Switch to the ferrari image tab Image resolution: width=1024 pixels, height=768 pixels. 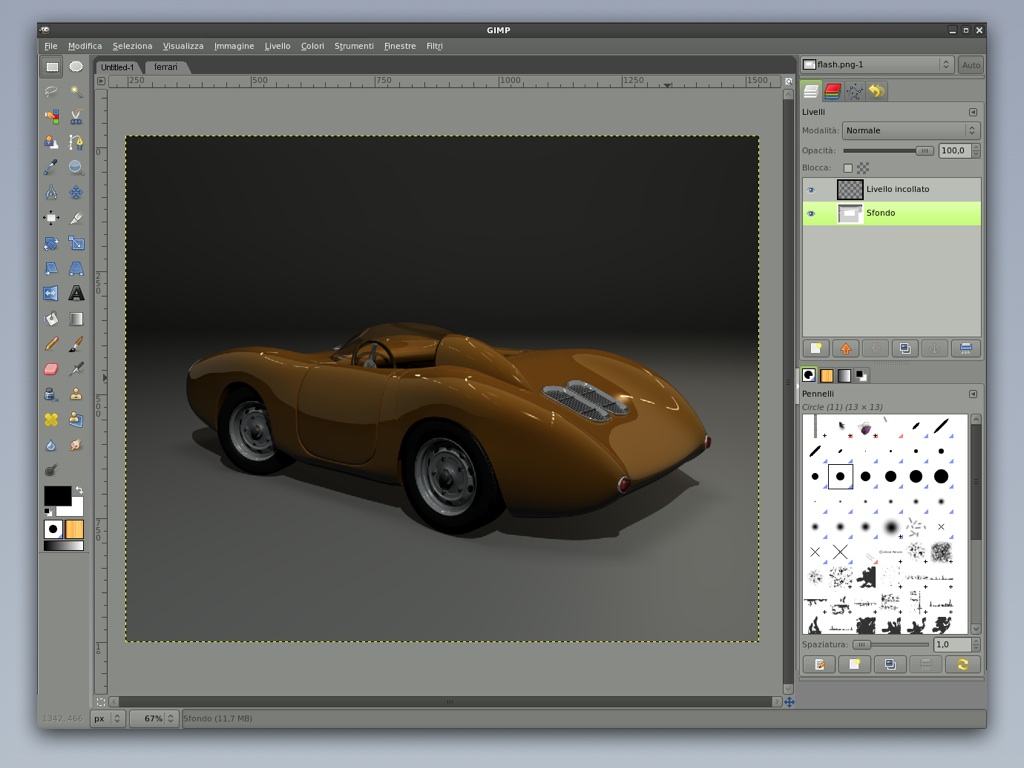[165, 67]
